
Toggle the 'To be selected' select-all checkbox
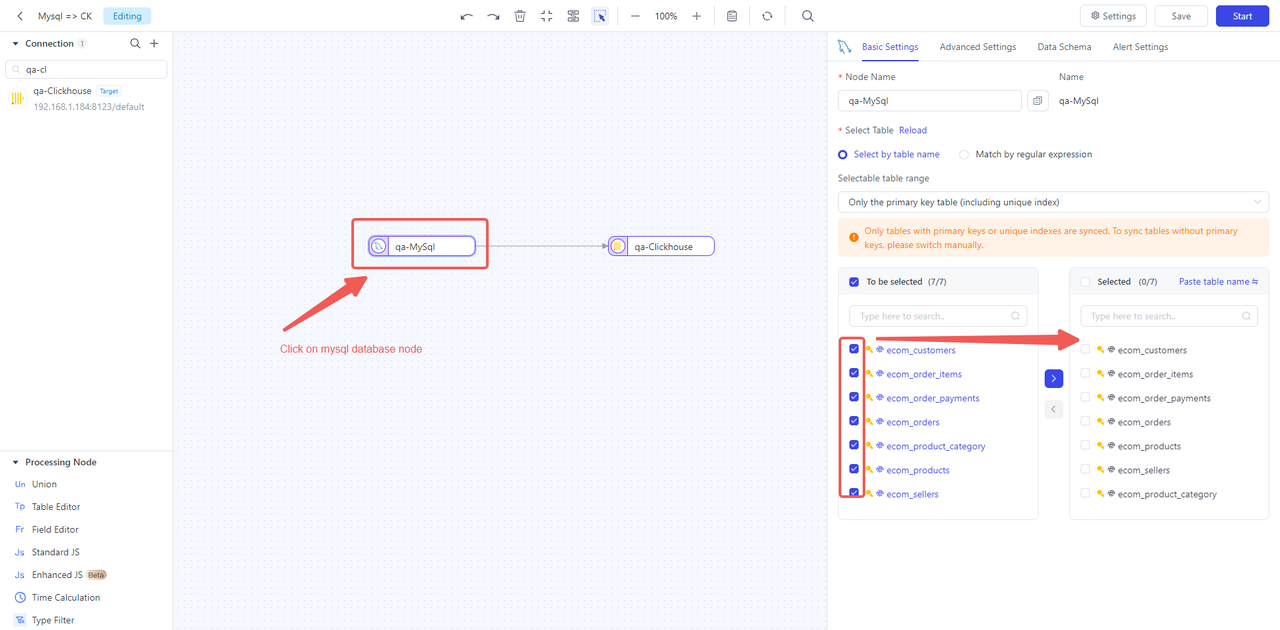854,282
